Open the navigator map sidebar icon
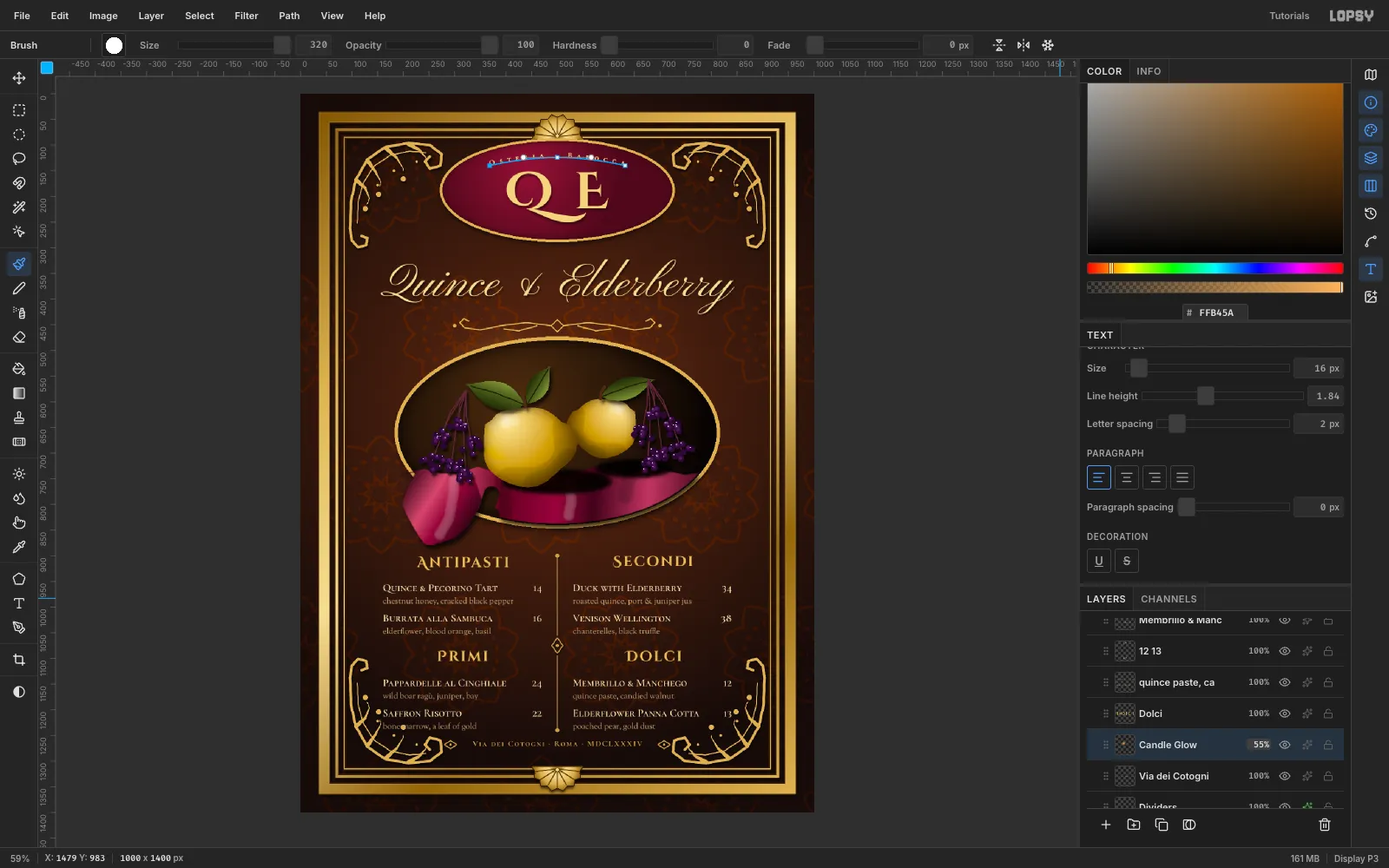The height and width of the screenshot is (868, 1389). (1371, 75)
